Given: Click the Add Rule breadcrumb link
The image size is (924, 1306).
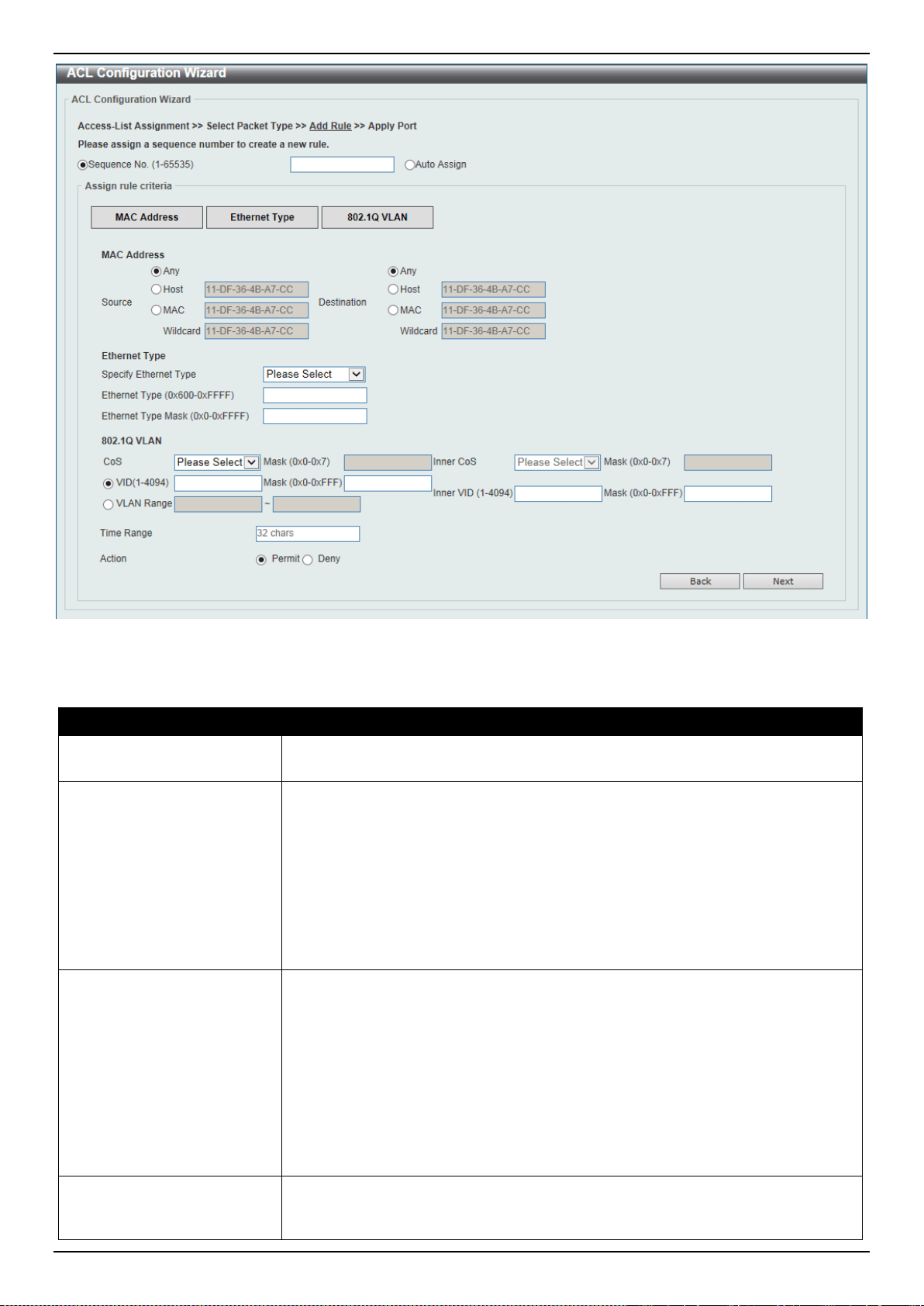Looking at the screenshot, I should (330, 126).
